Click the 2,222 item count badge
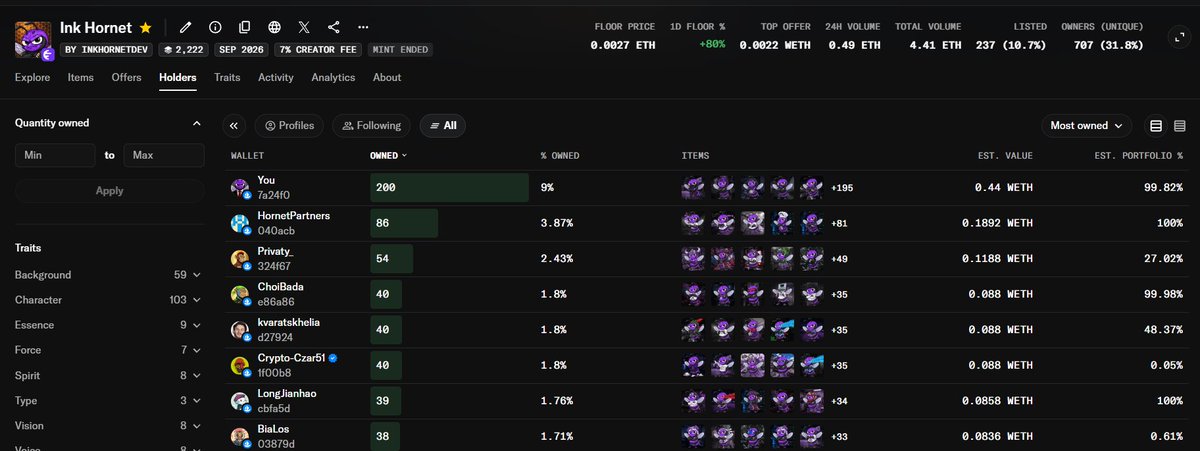This screenshot has height=451, width=1200. pos(184,48)
